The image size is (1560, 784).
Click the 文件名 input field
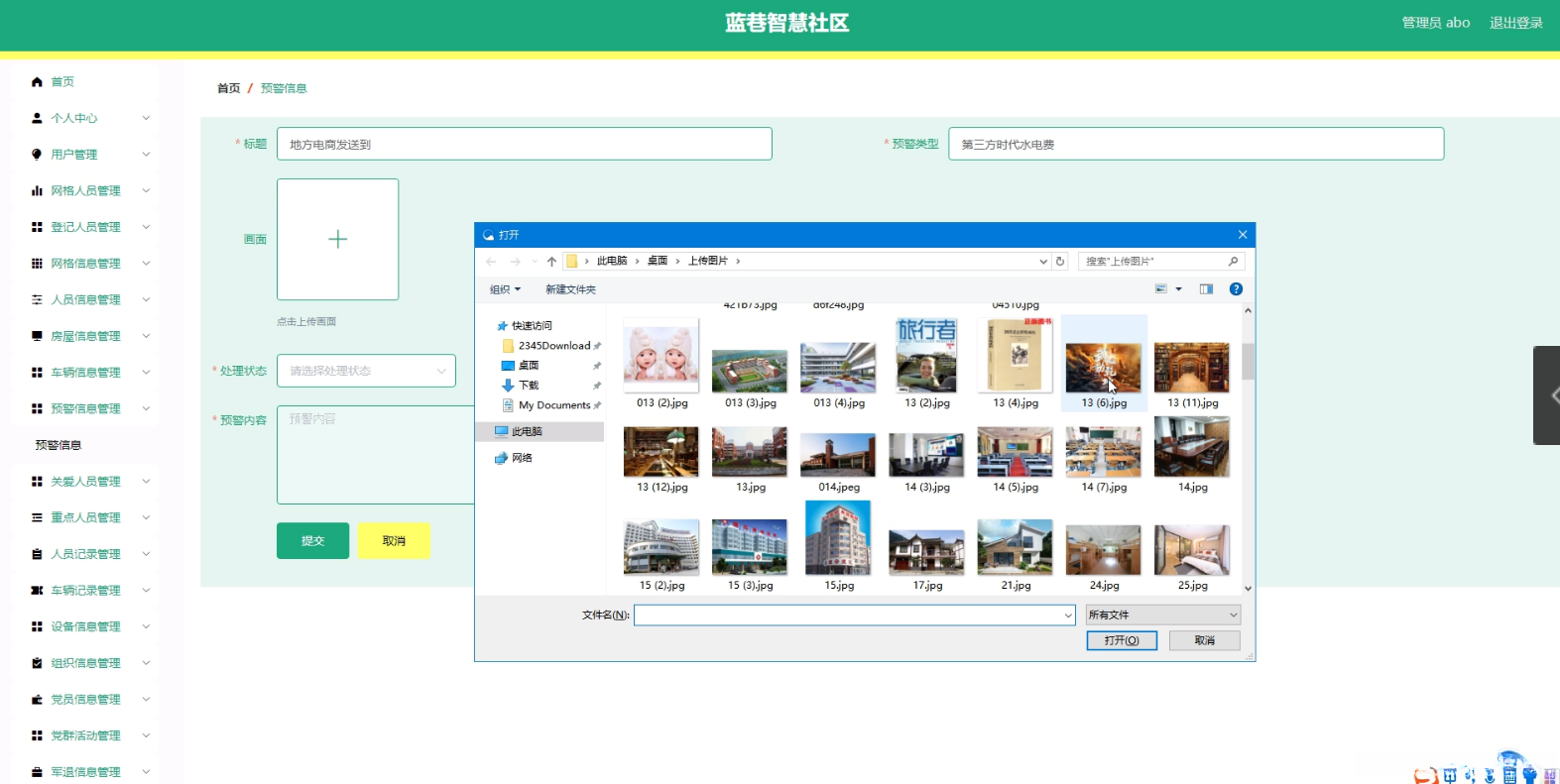coord(853,616)
